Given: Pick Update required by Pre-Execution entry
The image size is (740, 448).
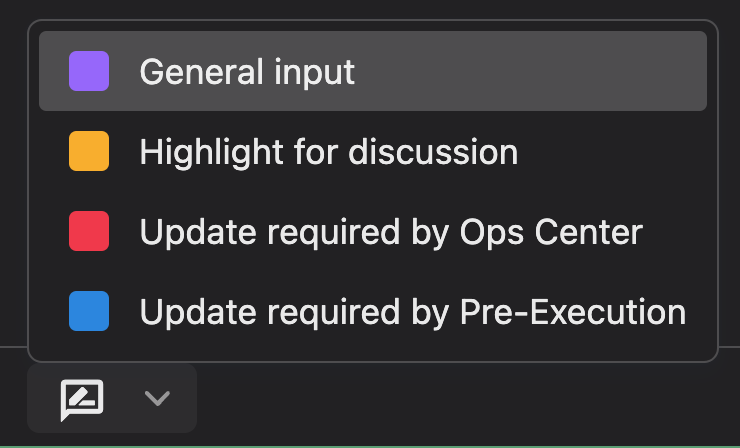Looking at the screenshot, I should [372, 312].
